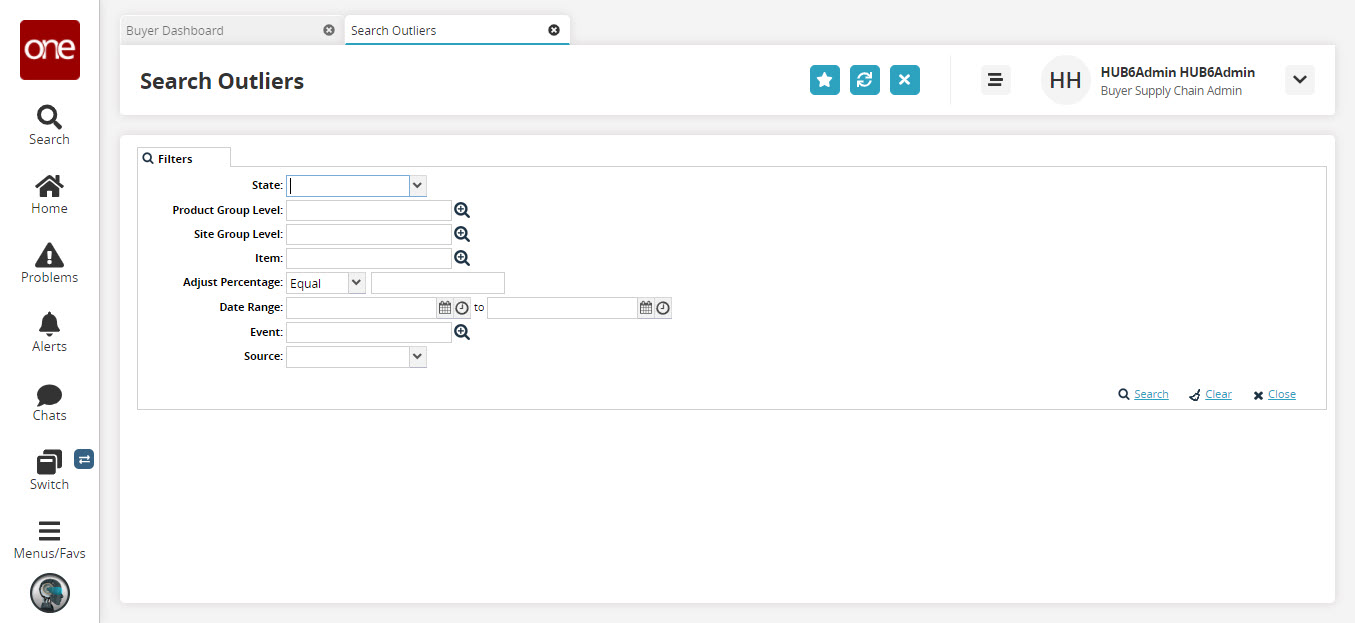Expand the State dropdown

coord(417,185)
